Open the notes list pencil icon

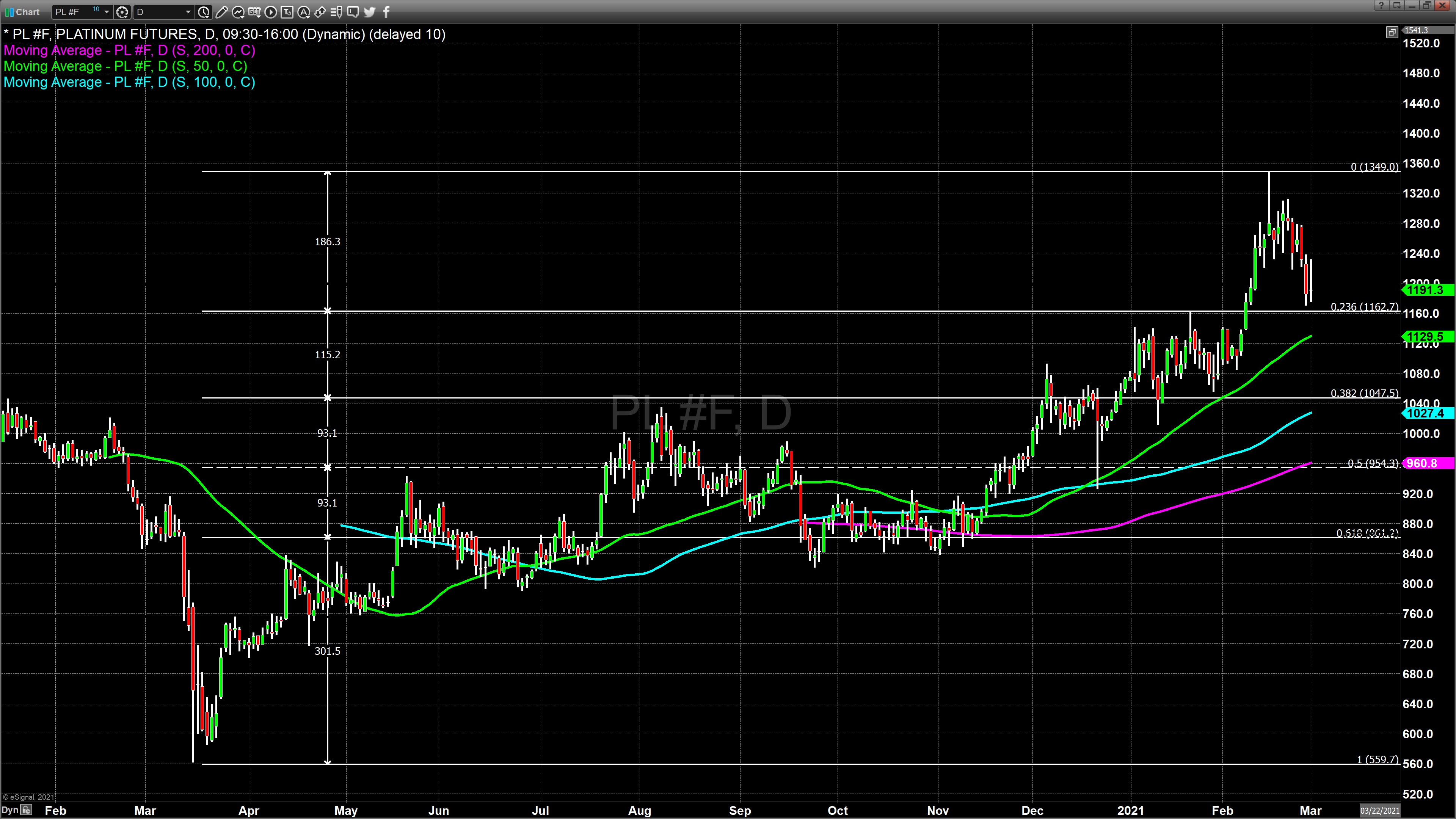(336, 12)
